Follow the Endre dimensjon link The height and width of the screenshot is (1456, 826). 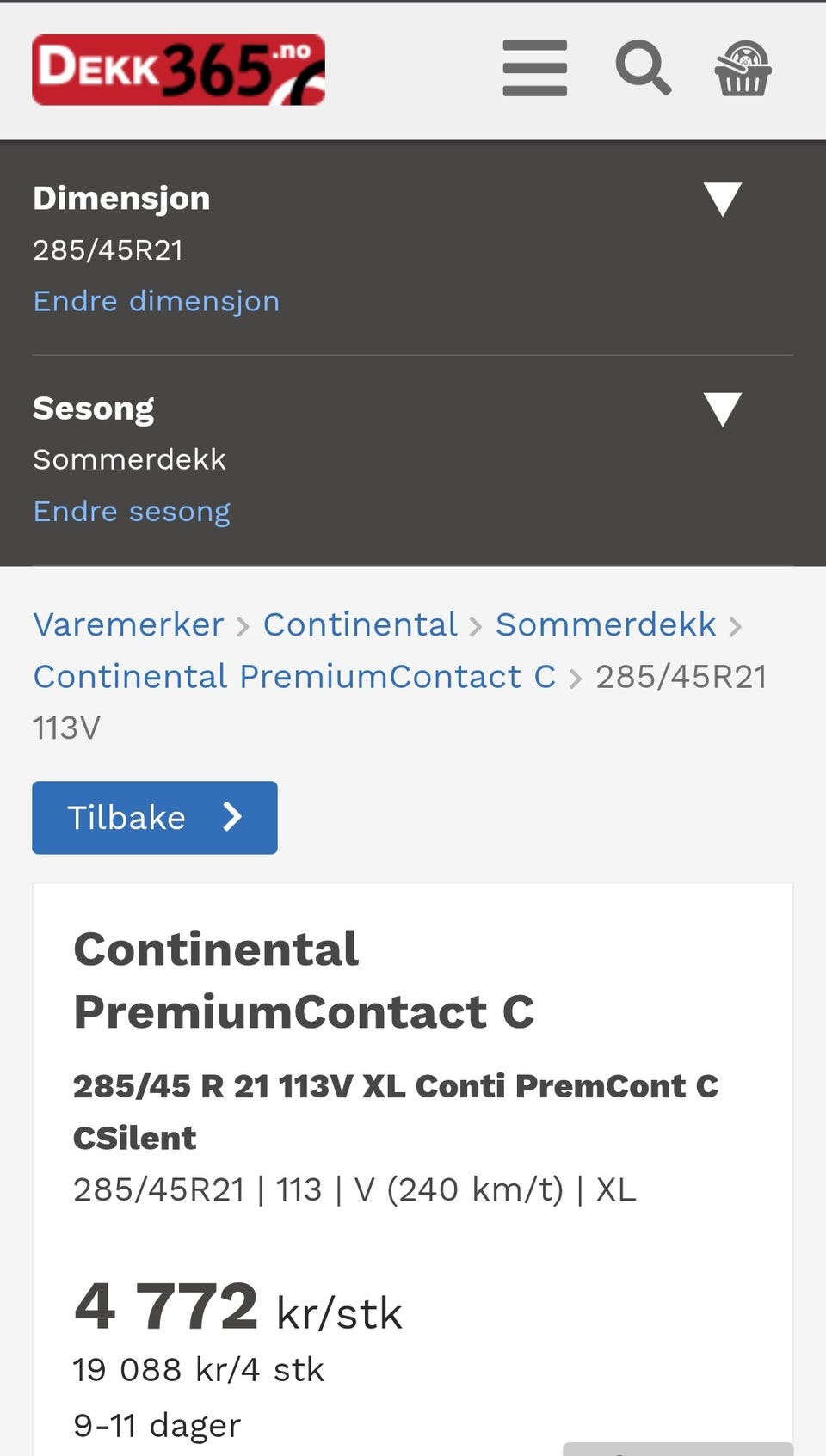click(156, 302)
